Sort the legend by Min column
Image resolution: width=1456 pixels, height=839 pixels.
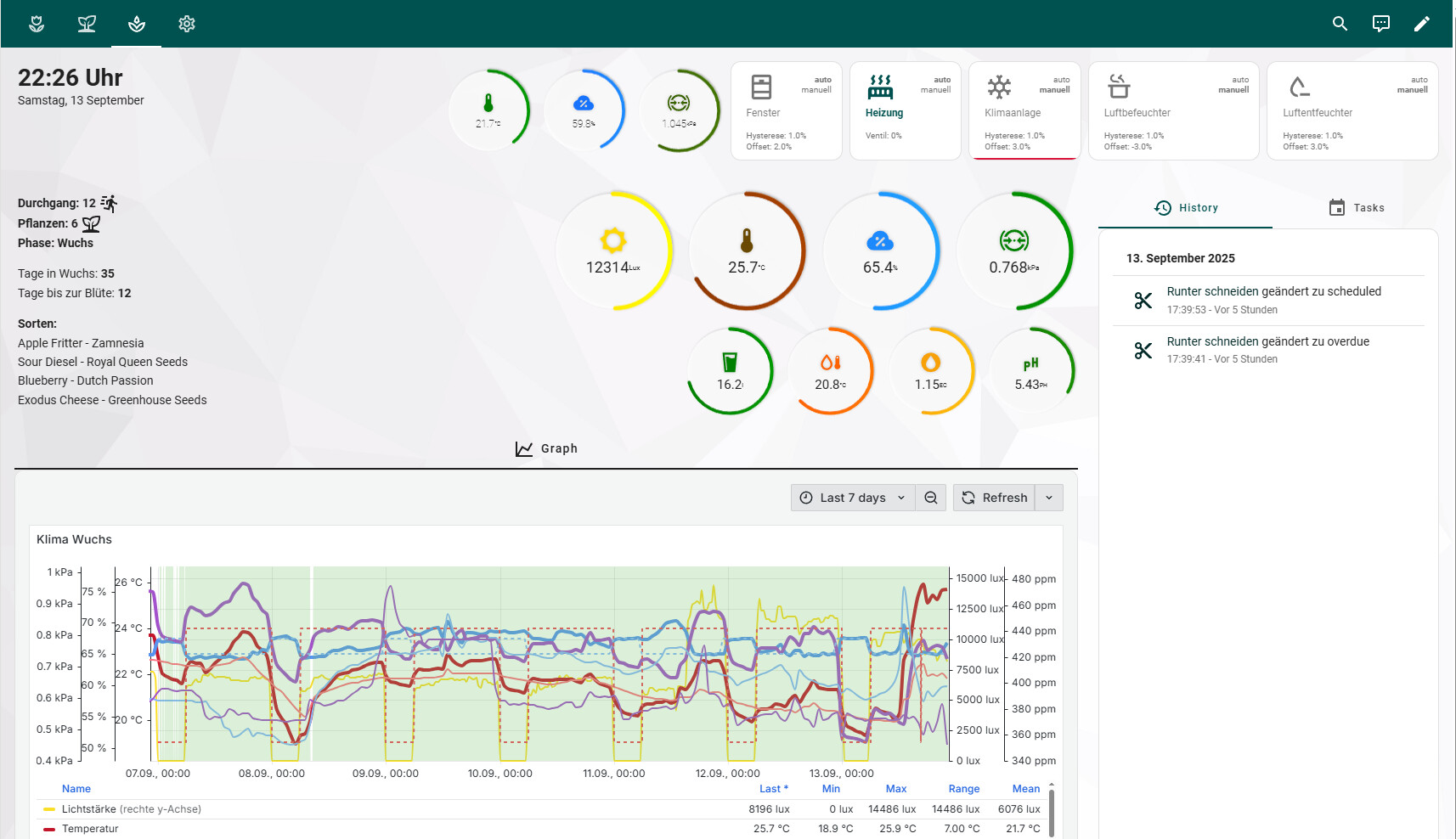[831, 789]
